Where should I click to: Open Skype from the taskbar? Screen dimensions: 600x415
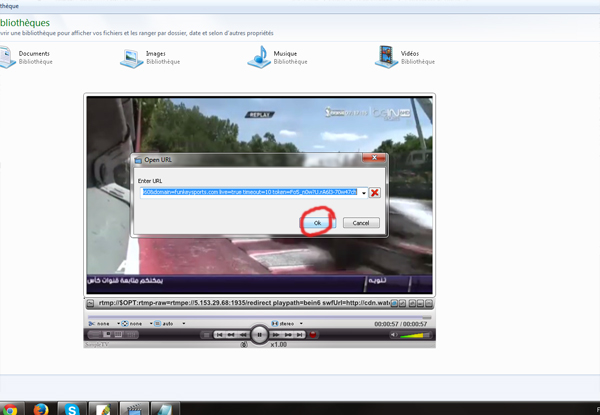click(x=72, y=409)
